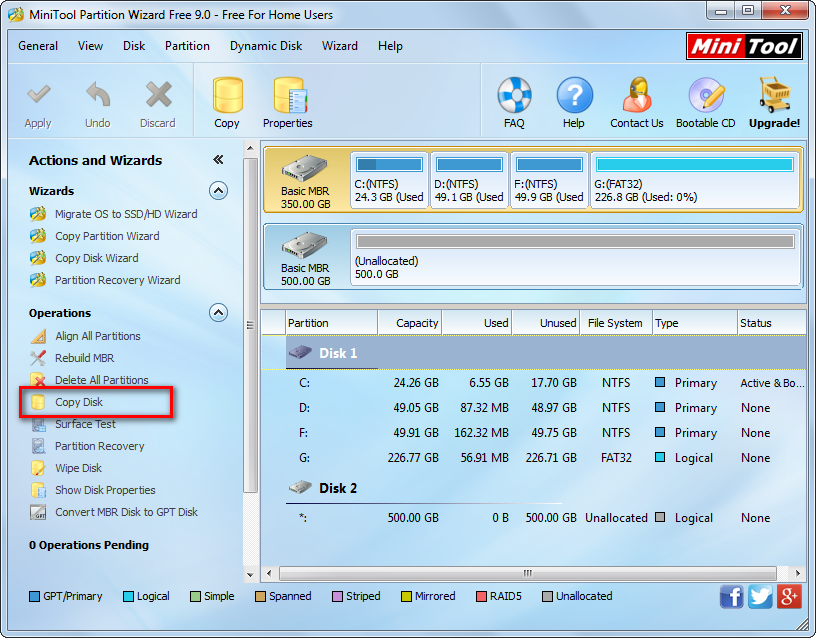Viewport: 816px width, 638px height.
Task: Start Partition Recovery Wizard
Action: coord(118,280)
